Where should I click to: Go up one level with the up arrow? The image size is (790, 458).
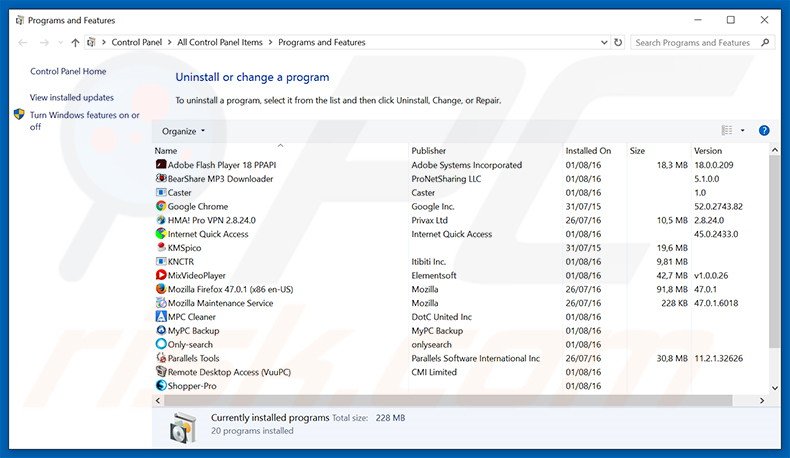tap(75, 43)
